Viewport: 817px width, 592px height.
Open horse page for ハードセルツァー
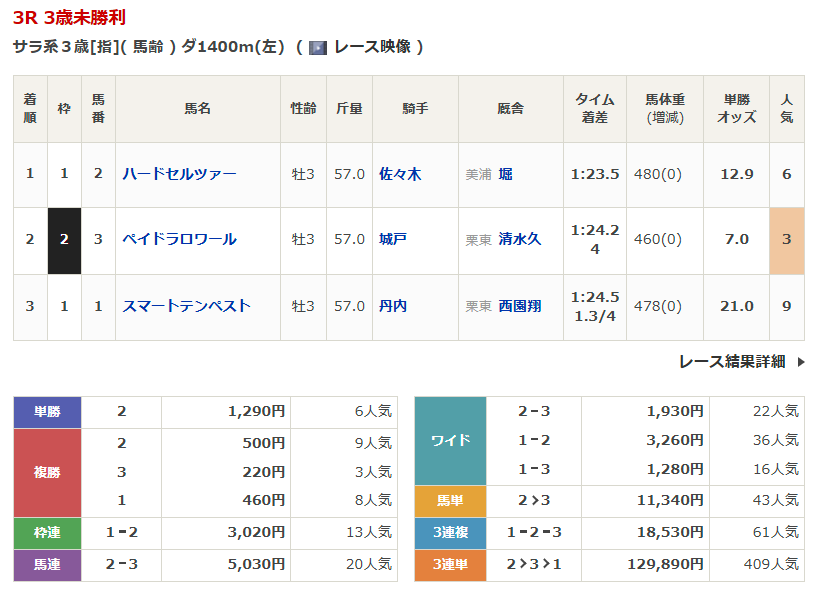tap(179, 174)
